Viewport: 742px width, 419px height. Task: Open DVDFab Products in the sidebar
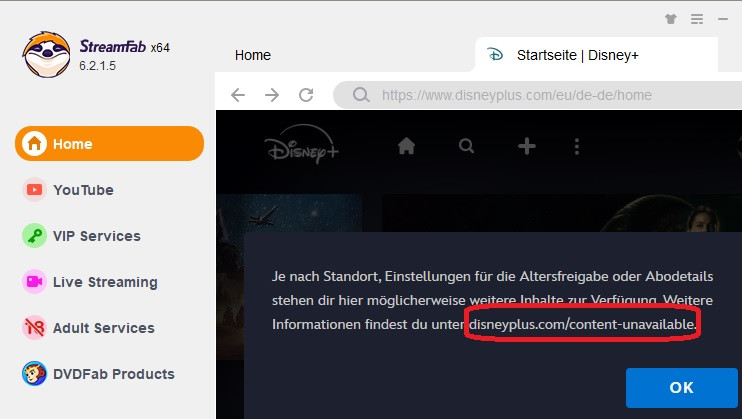point(109,374)
